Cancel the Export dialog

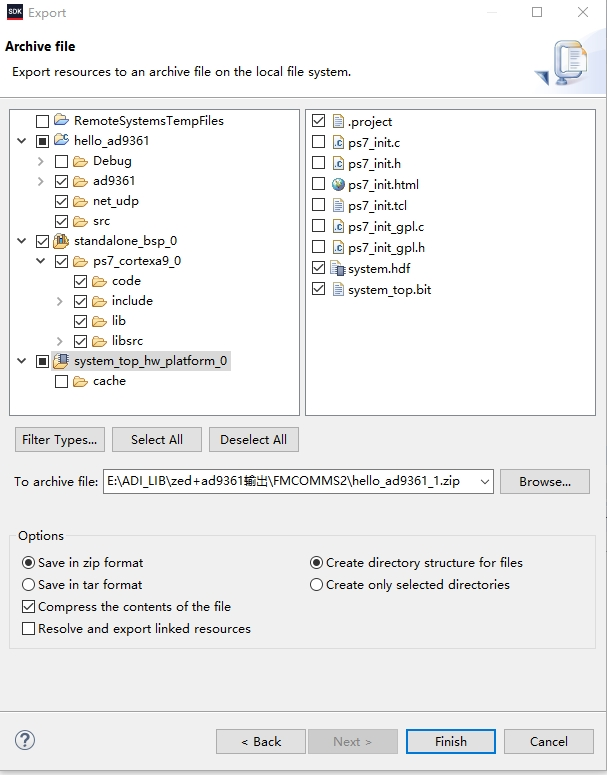click(x=549, y=741)
